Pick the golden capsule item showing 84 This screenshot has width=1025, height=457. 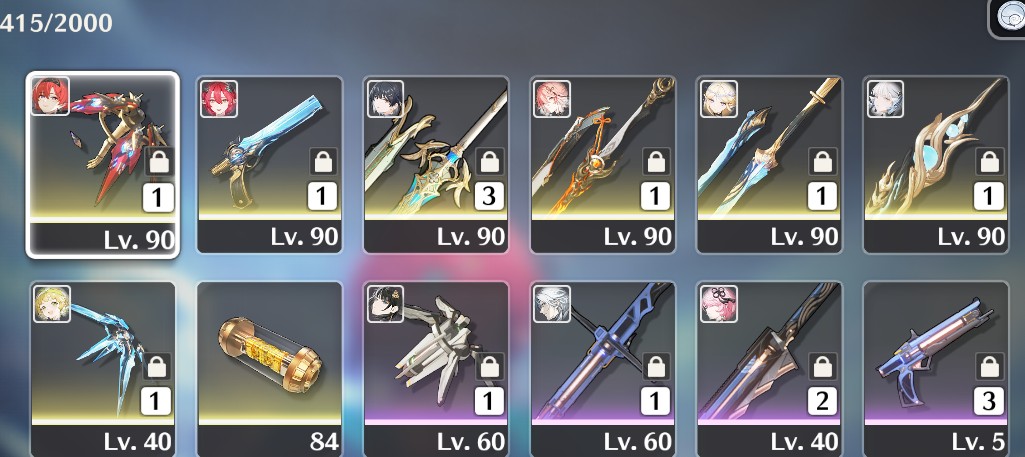pyautogui.click(x=269, y=369)
